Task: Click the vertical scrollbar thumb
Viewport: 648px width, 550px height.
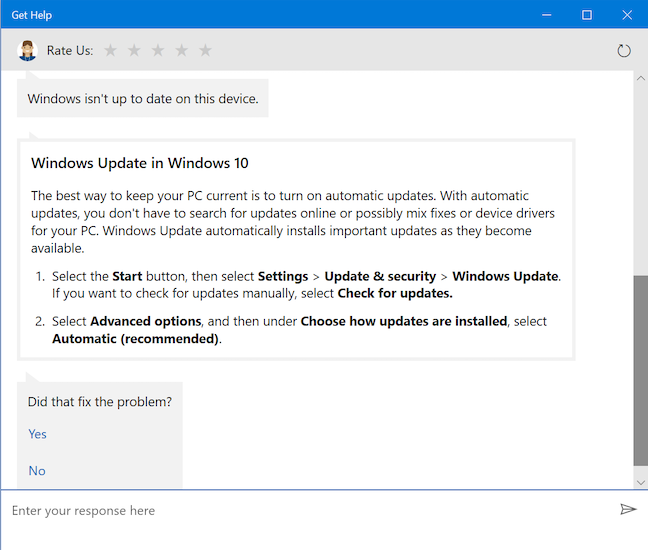Action: (x=641, y=370)
